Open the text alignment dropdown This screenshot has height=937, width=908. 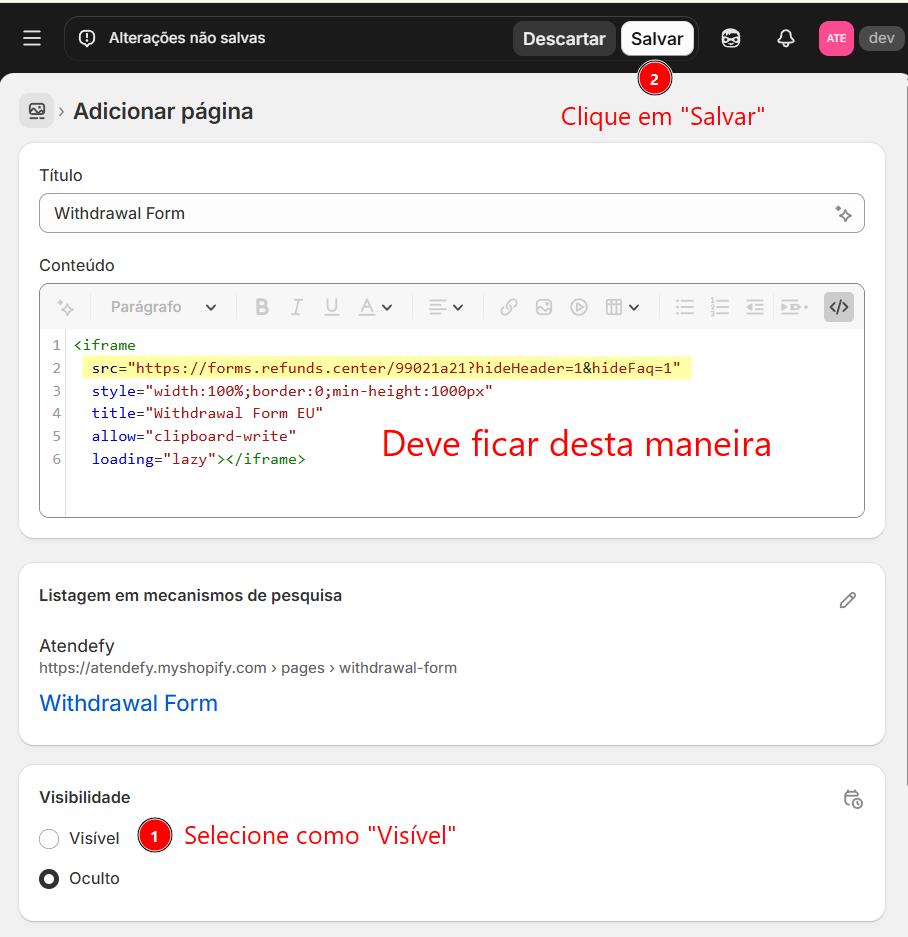click(445, 307)
